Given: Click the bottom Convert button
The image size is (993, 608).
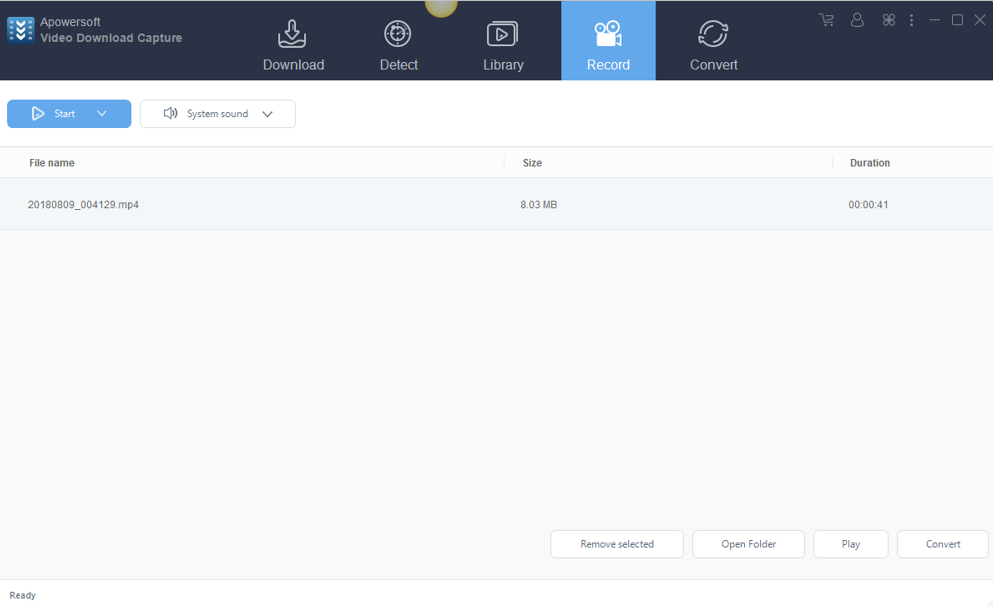Looking at the screenshot, I should coord(942,544).
